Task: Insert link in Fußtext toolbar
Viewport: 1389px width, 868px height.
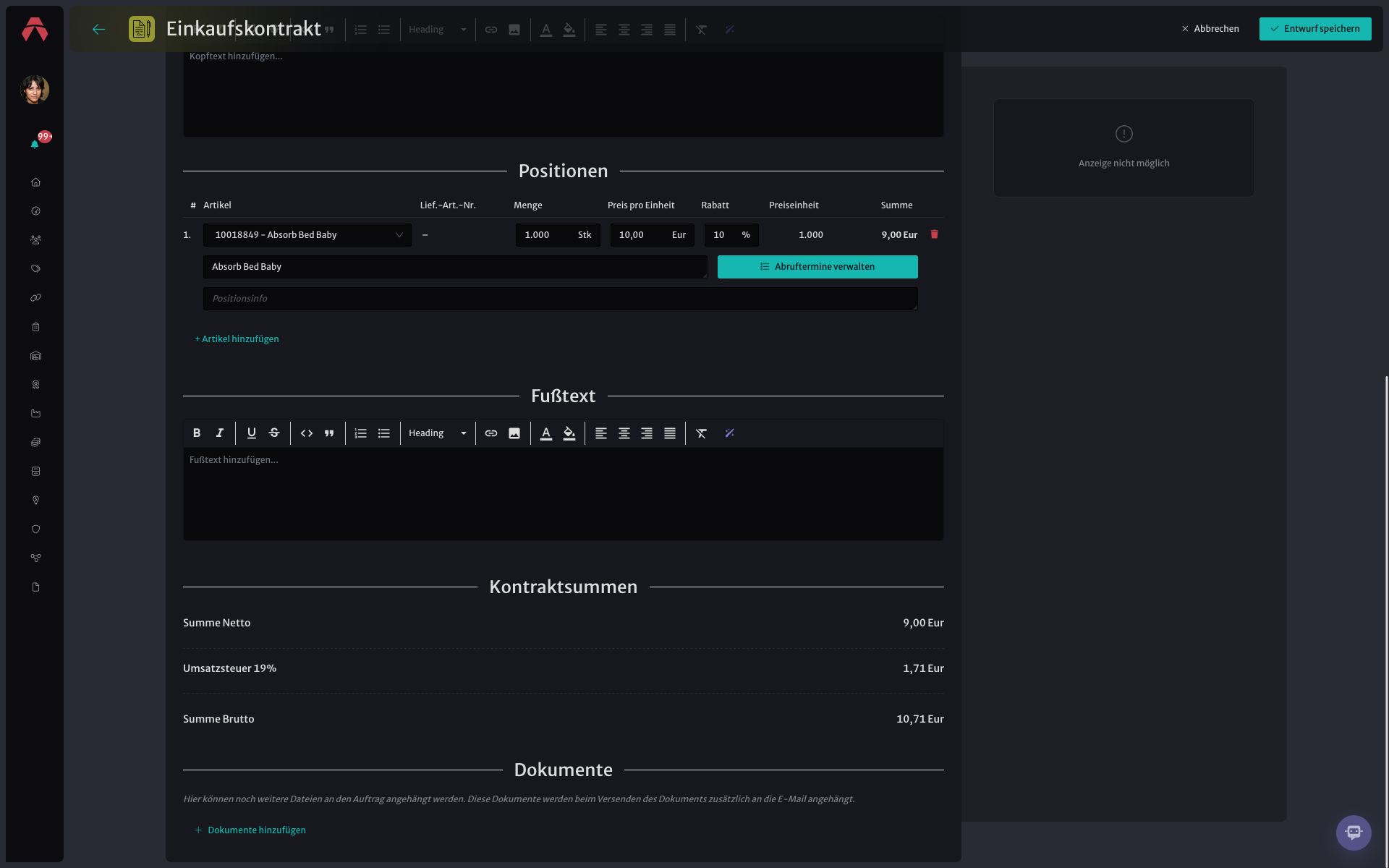Action: click(x=491, y=433)
